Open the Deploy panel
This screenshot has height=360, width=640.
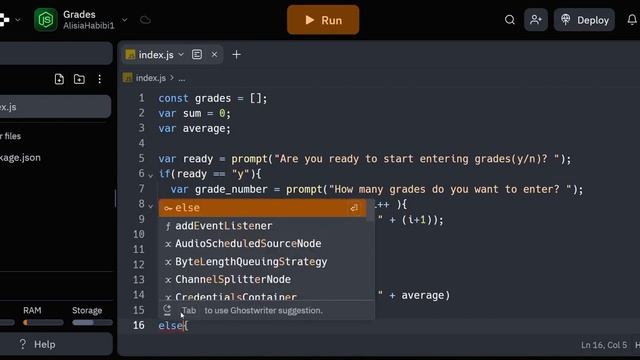coord(584,20)
